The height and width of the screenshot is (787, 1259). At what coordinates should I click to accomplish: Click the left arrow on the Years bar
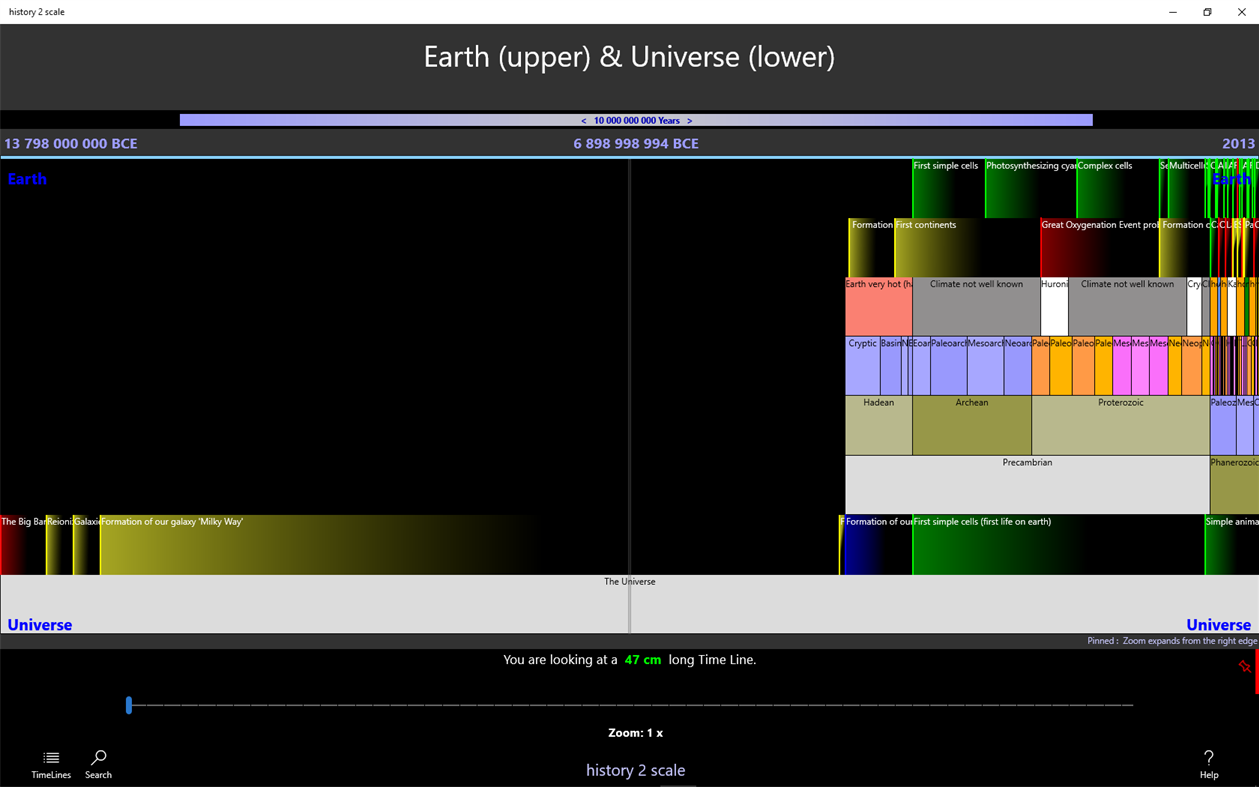coord(584,120)
